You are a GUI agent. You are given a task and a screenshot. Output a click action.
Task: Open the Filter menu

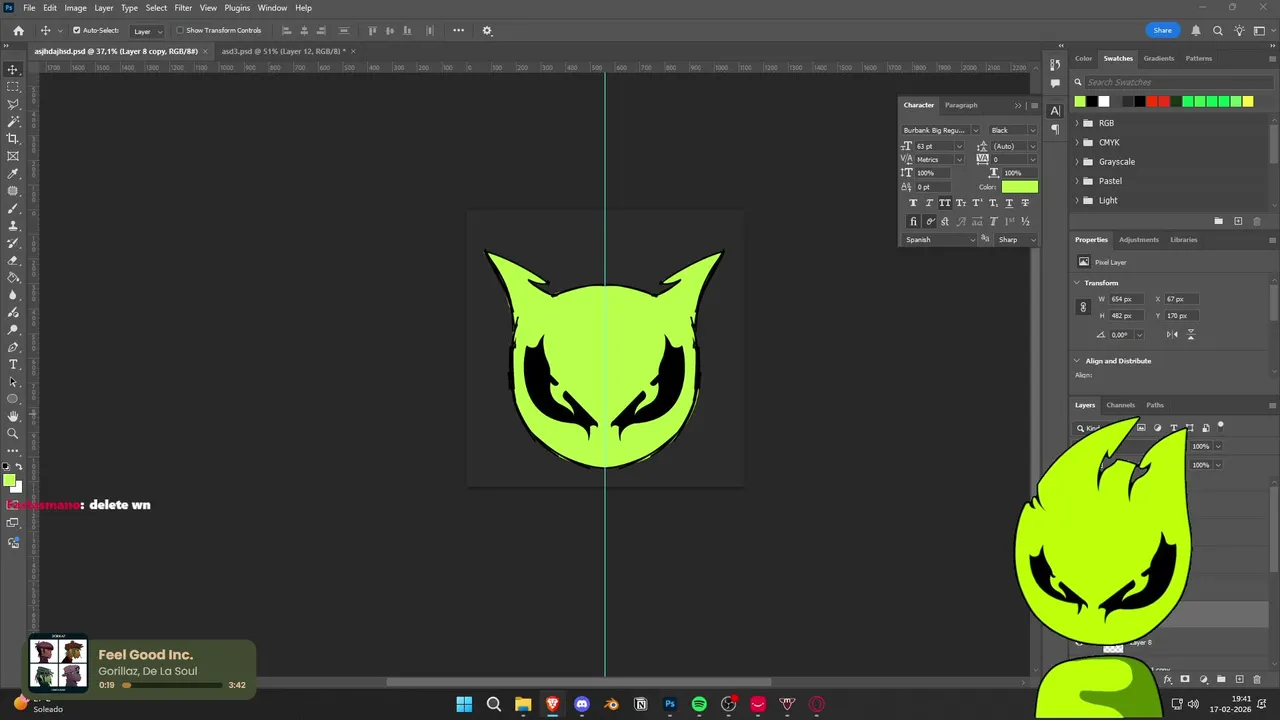coord(183,8)
